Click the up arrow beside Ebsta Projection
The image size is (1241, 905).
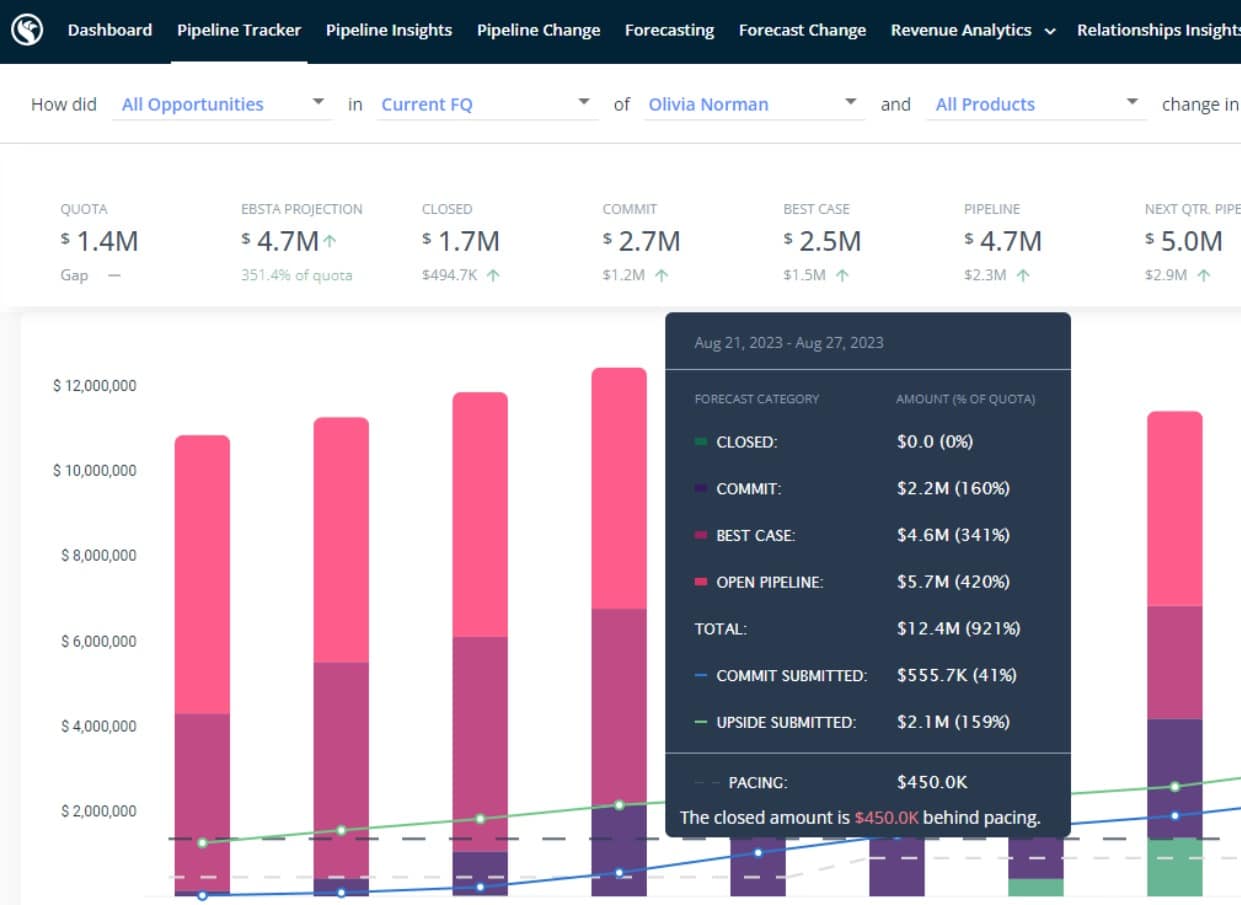coord(330,241)
